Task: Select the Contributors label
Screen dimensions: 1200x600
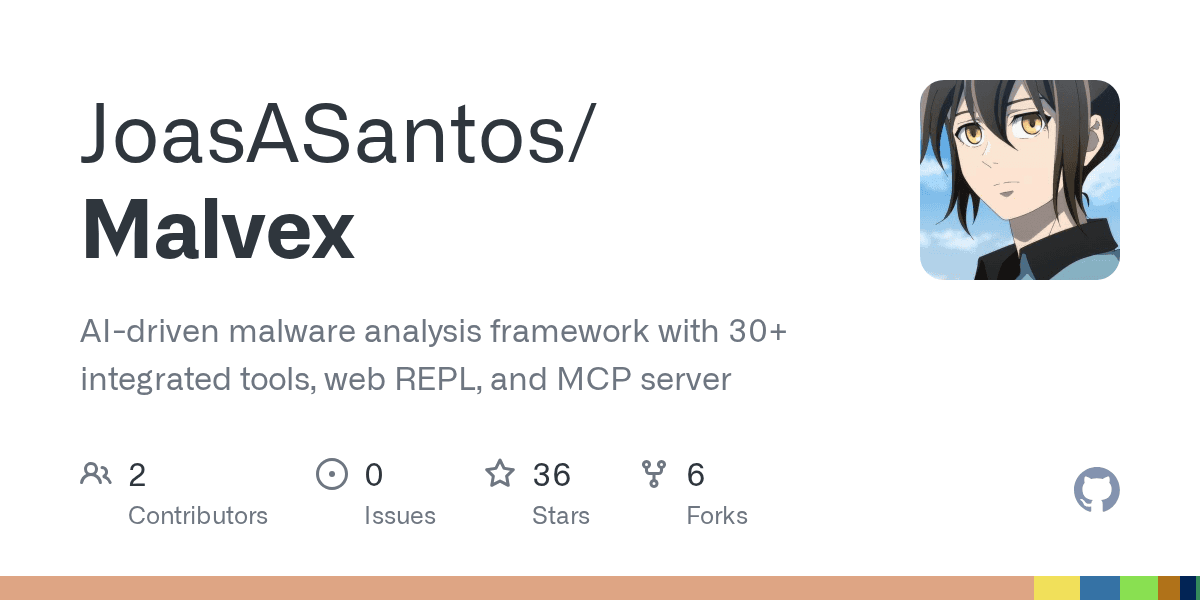Action: [198, 516]
